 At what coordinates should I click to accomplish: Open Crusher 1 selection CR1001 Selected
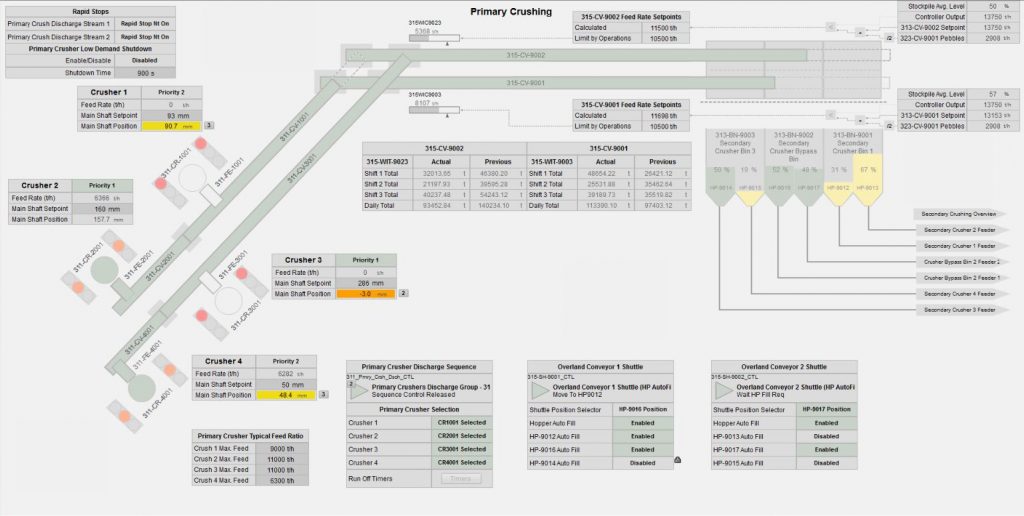(461, 422)
